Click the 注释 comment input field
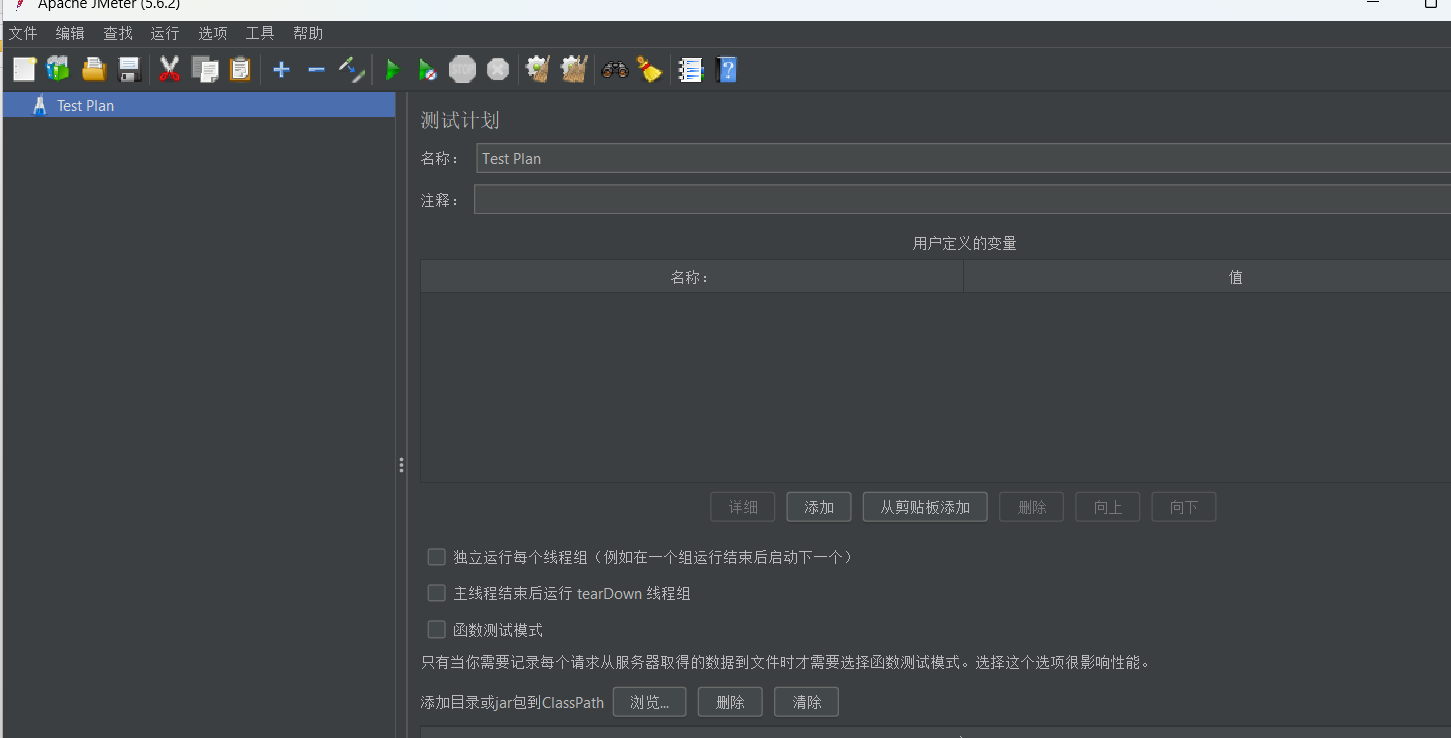 [962, 199]
